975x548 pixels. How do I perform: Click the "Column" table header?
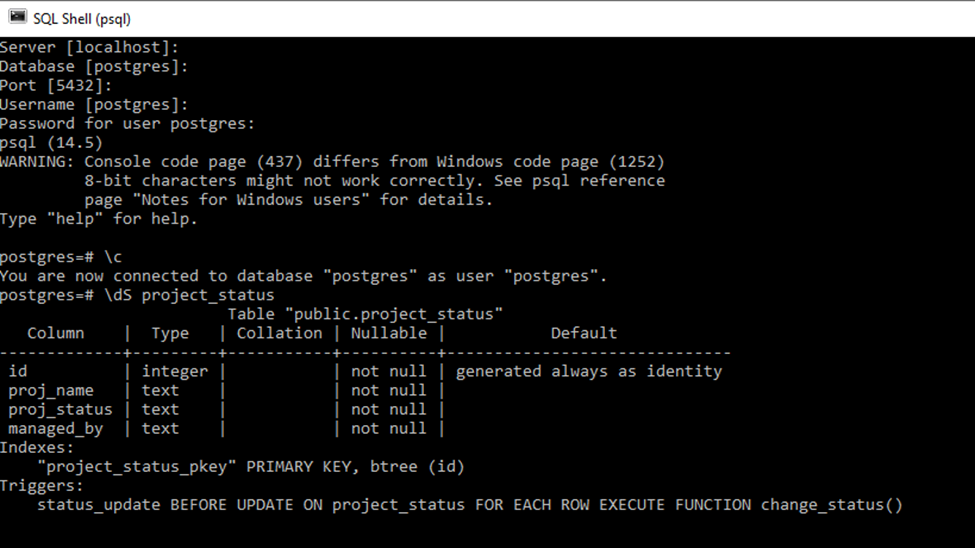56,333
